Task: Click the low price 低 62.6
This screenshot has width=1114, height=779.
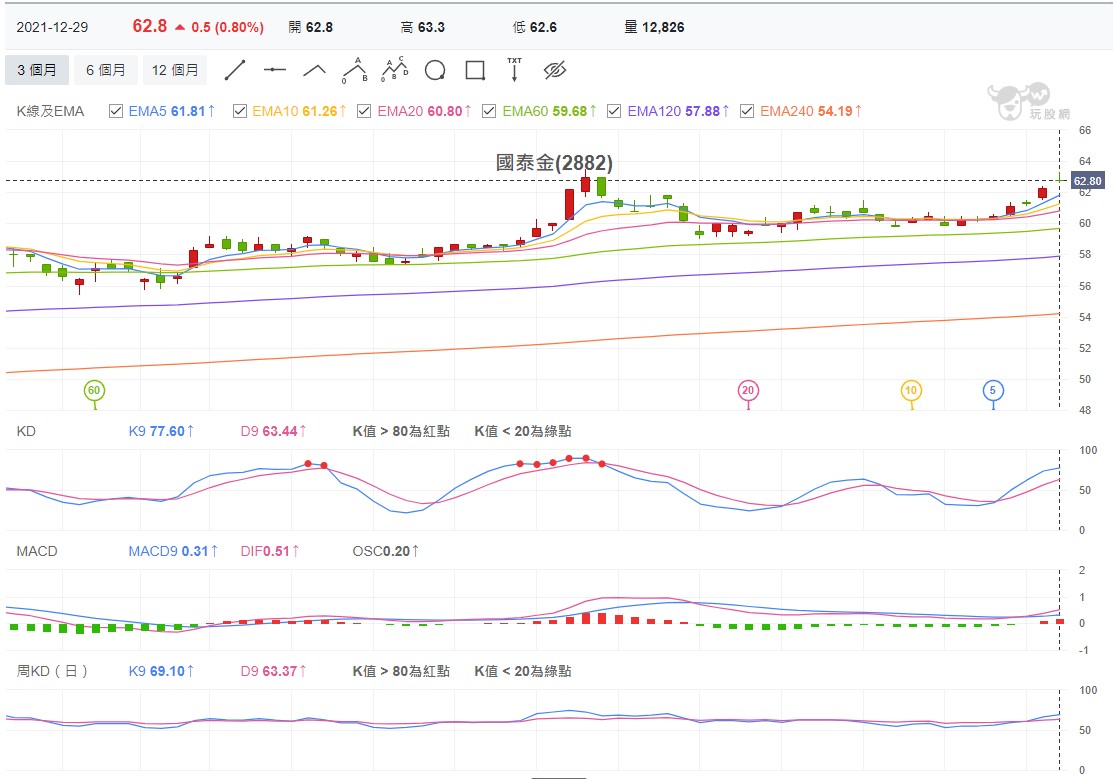Action: (535, 27)
